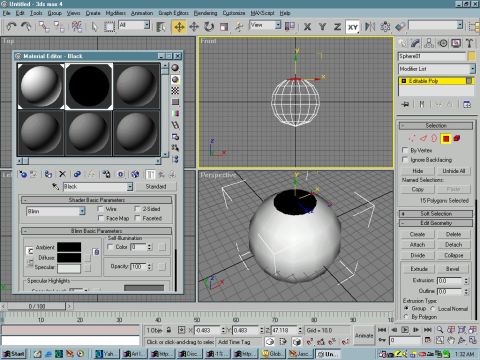Image resolution: width=480 pixels, height=360 pixels.
Task: Restrict transform to the X axis
Action: pos(308,27)
